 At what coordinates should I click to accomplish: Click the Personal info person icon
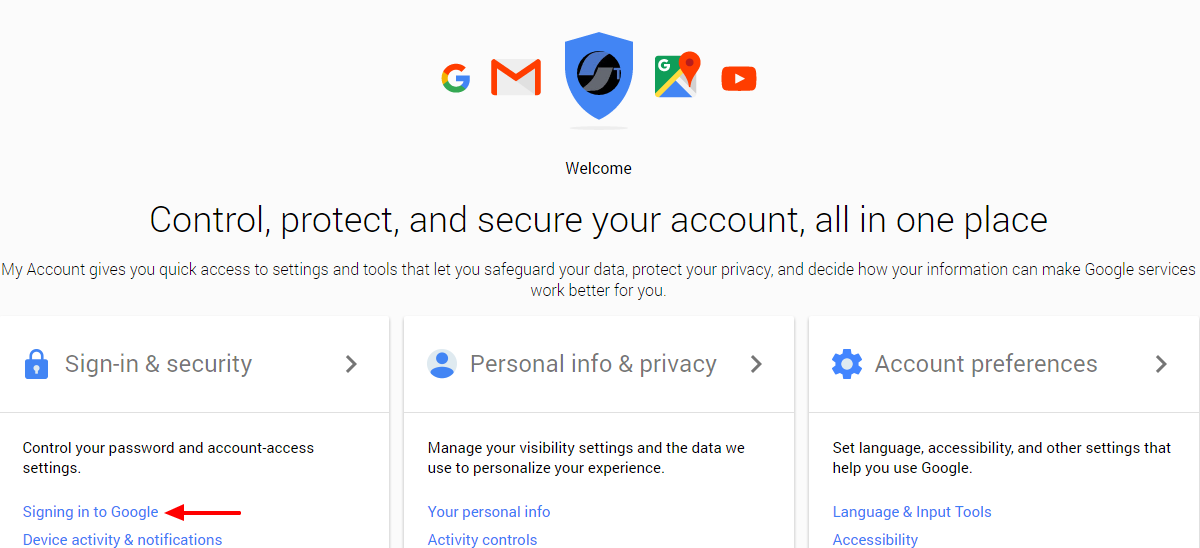(441, 364)
